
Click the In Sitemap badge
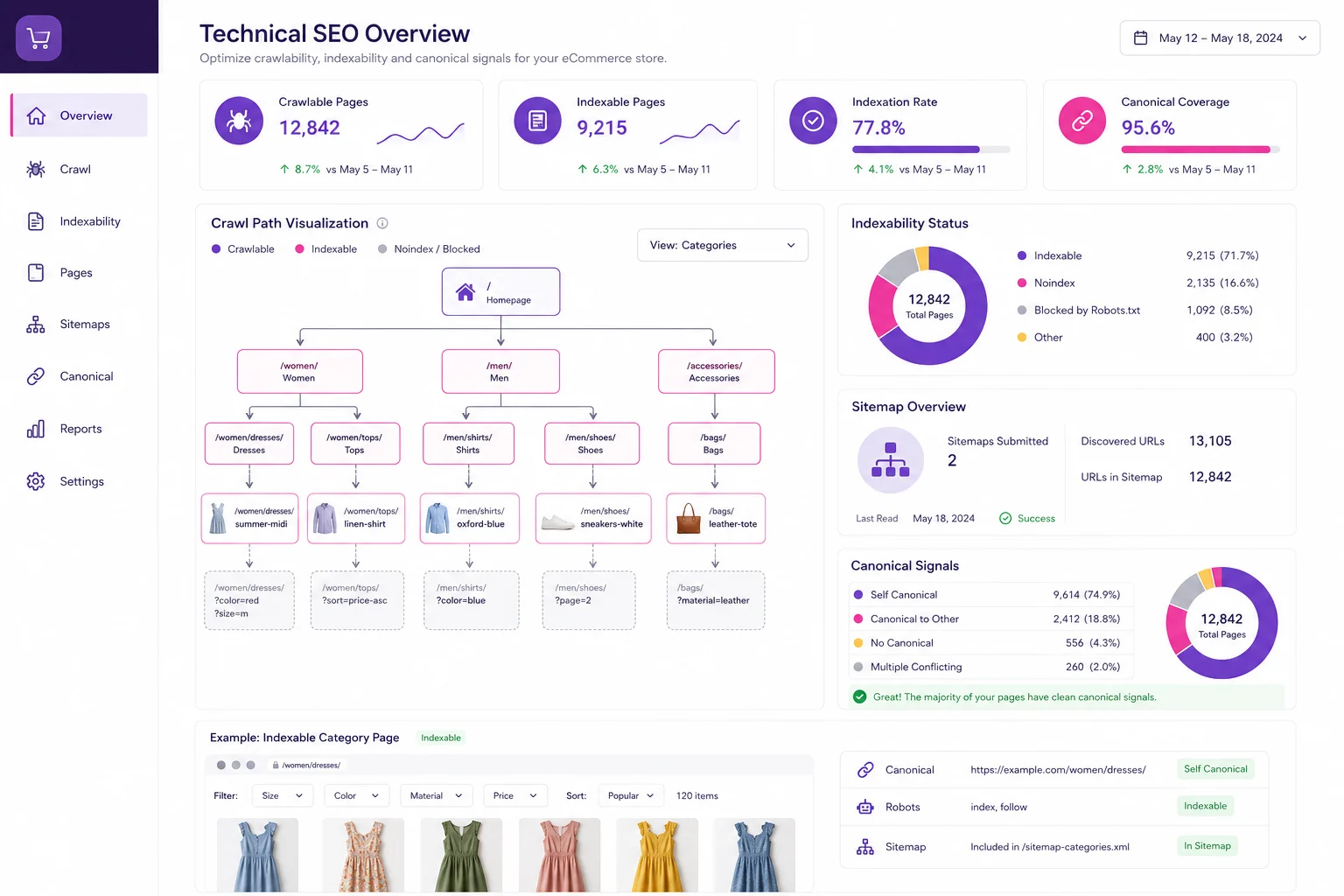[x=1207, y=846]
